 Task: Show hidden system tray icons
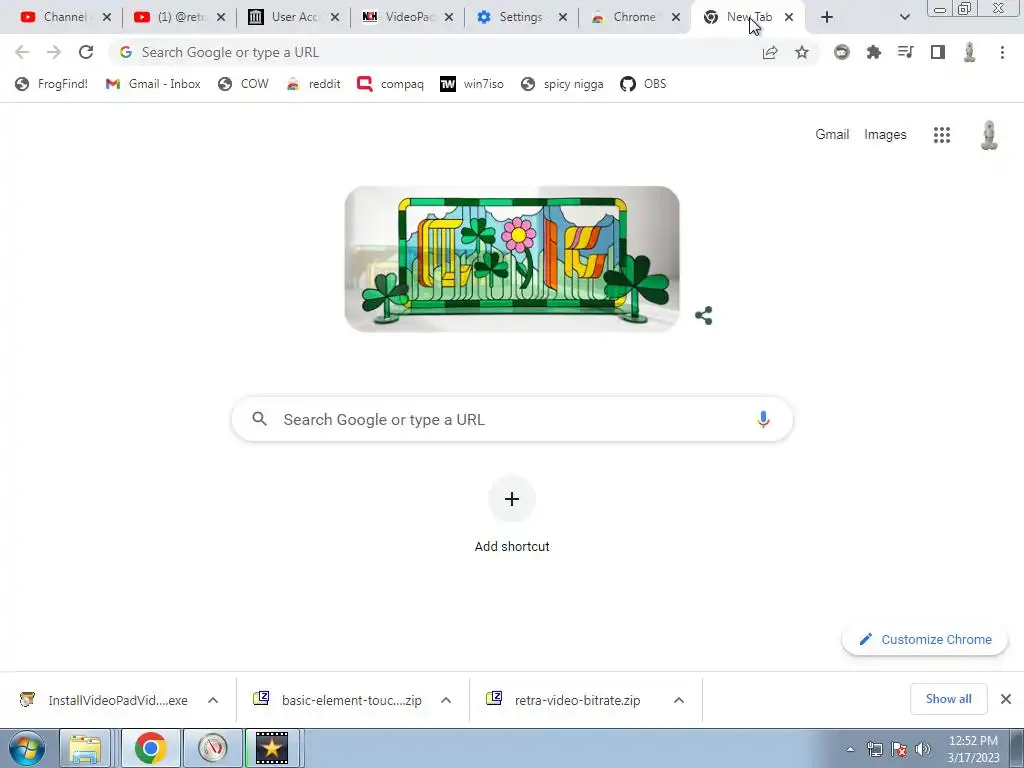pos(850,749)
